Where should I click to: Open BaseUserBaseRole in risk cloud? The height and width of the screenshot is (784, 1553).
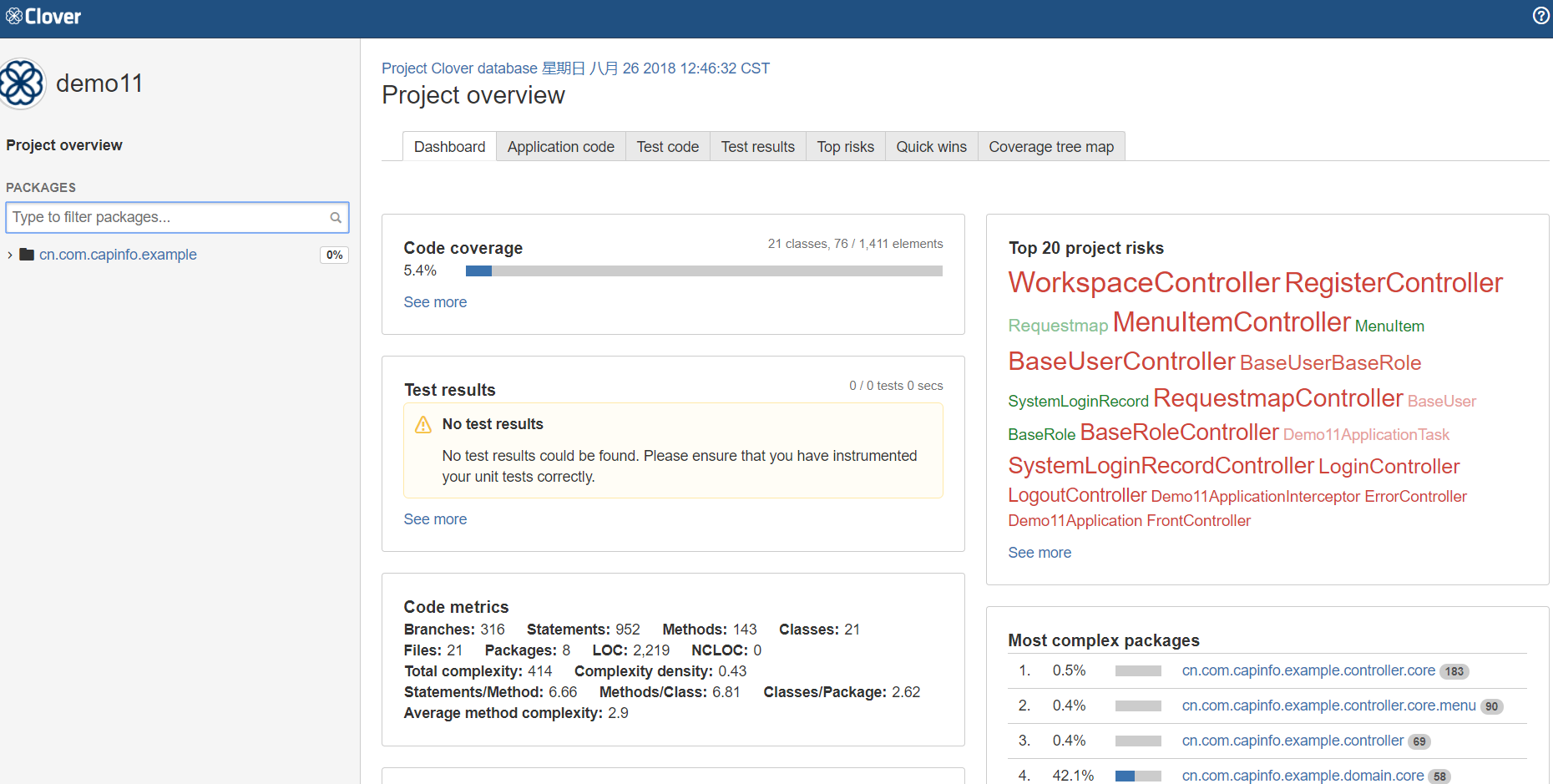click(x=1331, y=363)
